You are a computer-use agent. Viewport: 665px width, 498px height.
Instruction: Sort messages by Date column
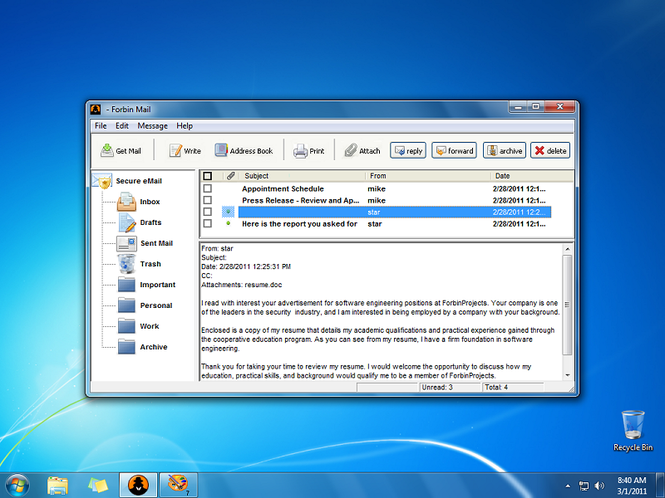pyautogui.click(x=532, y=176)
